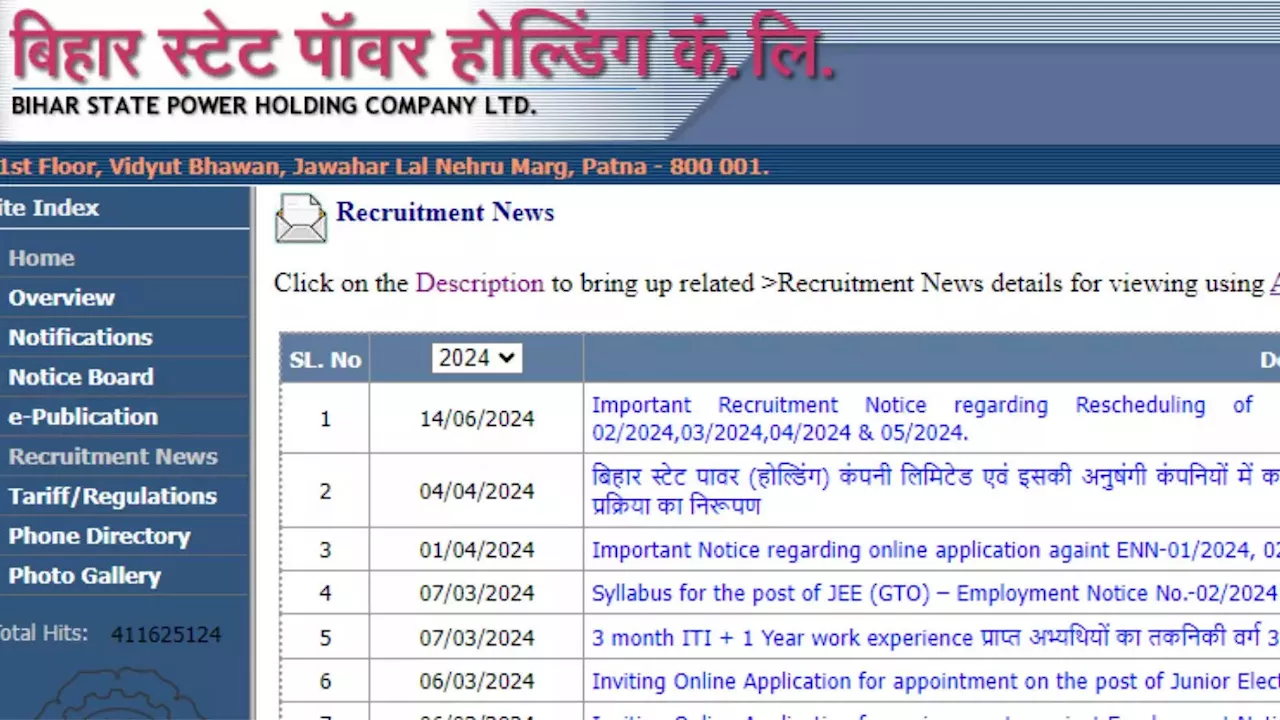1280x720 pixels.
Task: Open the Notifications section
Action: click(x=81, y=337)
